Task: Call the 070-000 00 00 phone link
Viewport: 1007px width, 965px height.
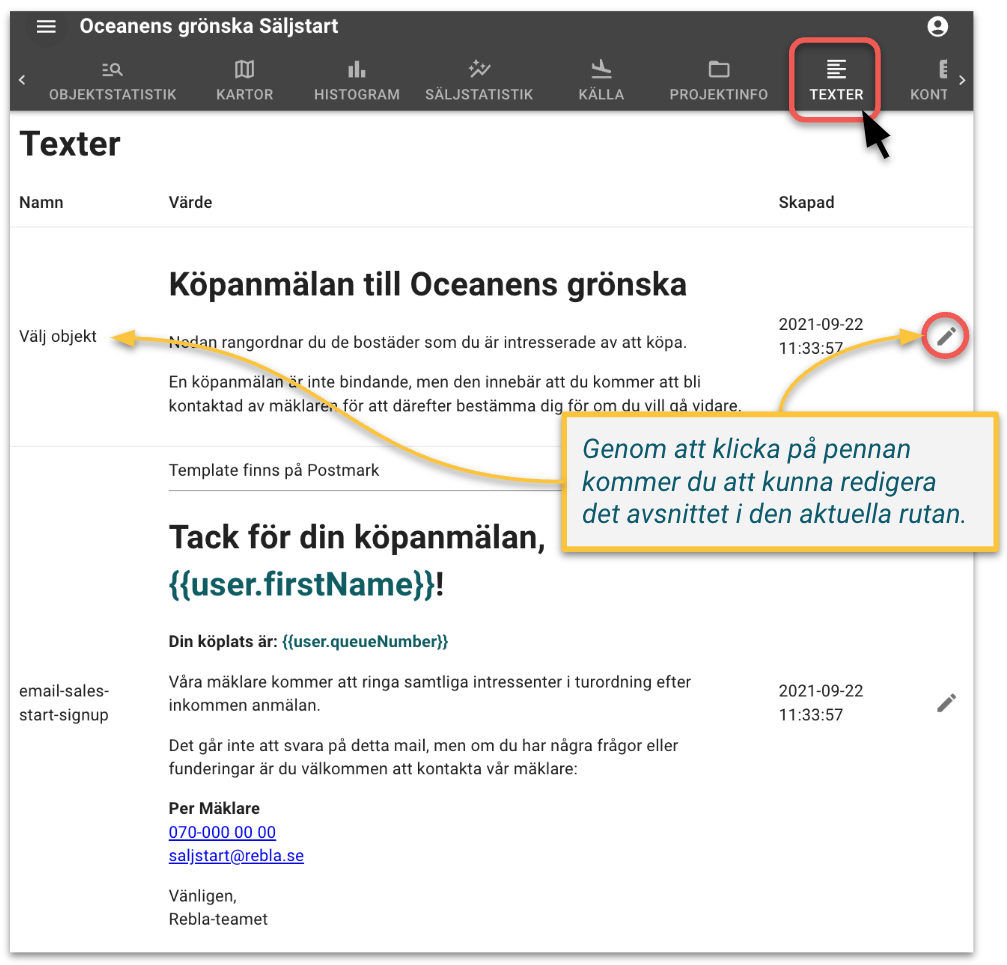Action: 222,831
